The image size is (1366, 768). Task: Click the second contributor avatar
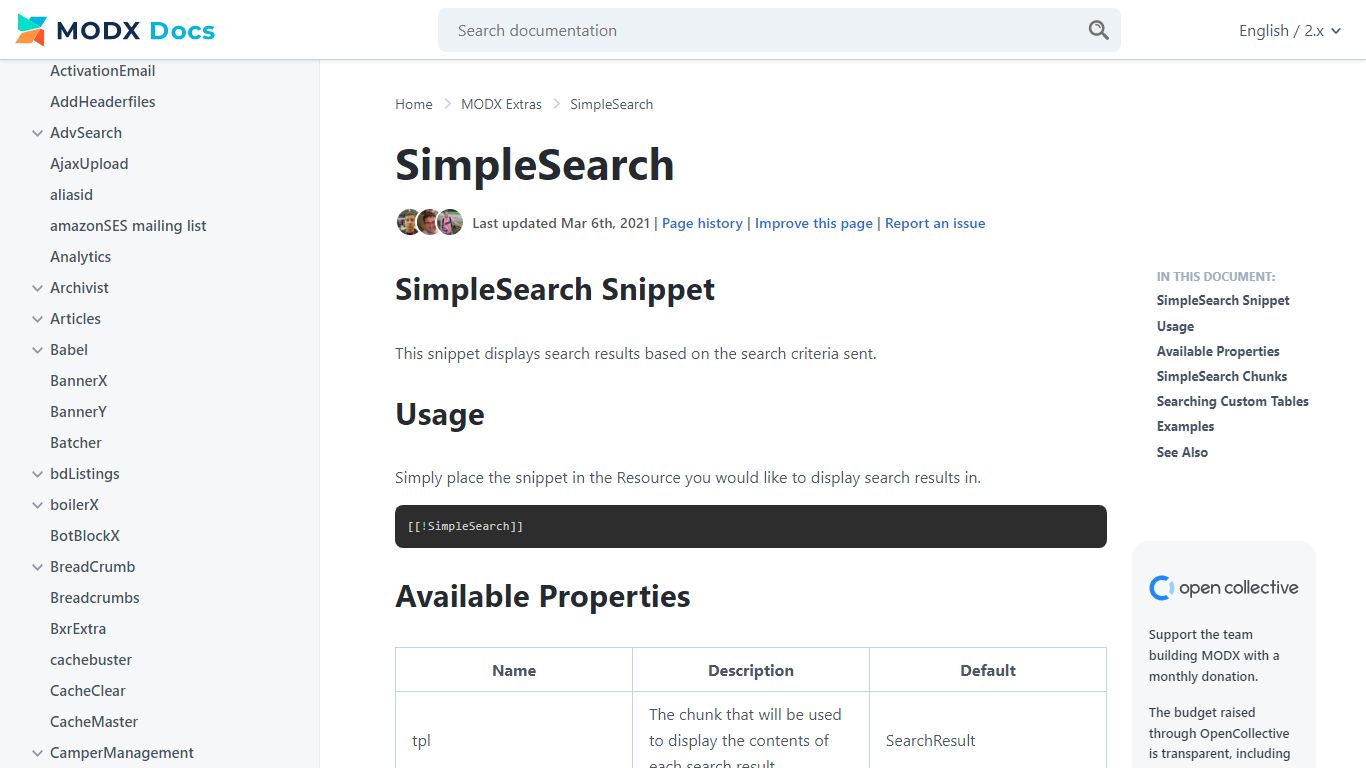tap(429, 222)
